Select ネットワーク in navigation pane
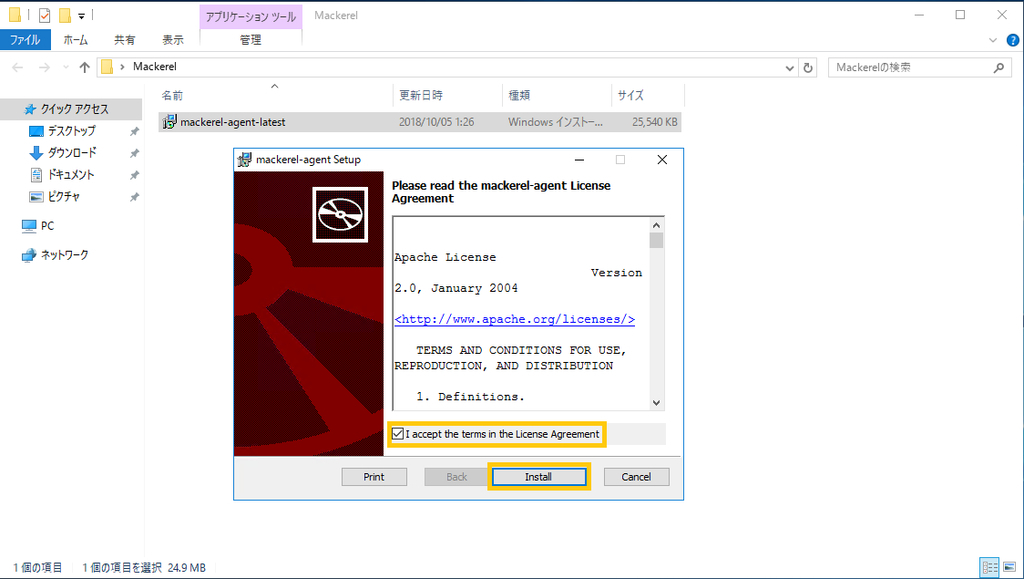The width and height of the screenshot is (1024, 579). coord(64,255)
